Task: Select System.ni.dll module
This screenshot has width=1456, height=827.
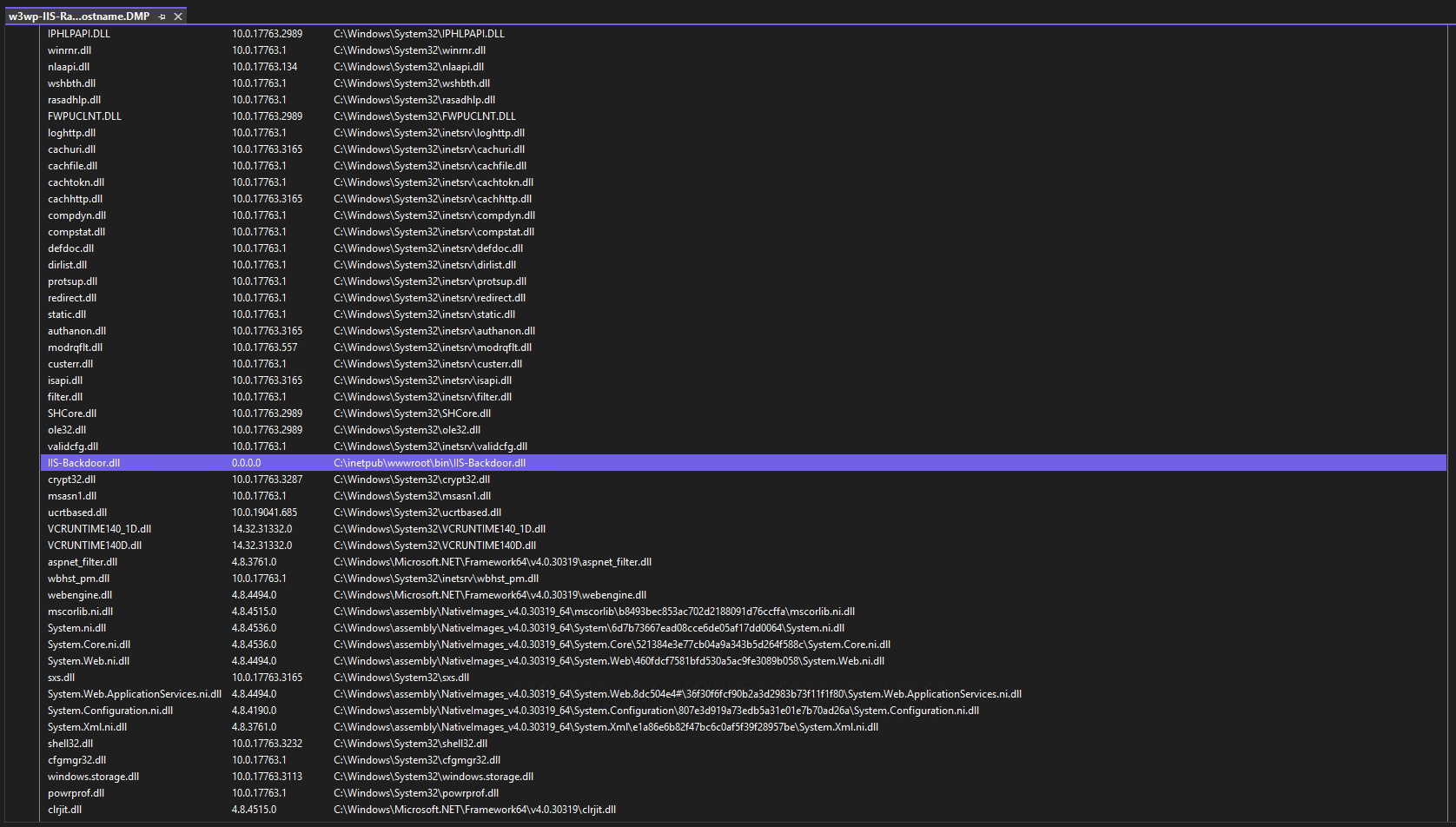Action: pyautogui.click(x=76, y=628)
